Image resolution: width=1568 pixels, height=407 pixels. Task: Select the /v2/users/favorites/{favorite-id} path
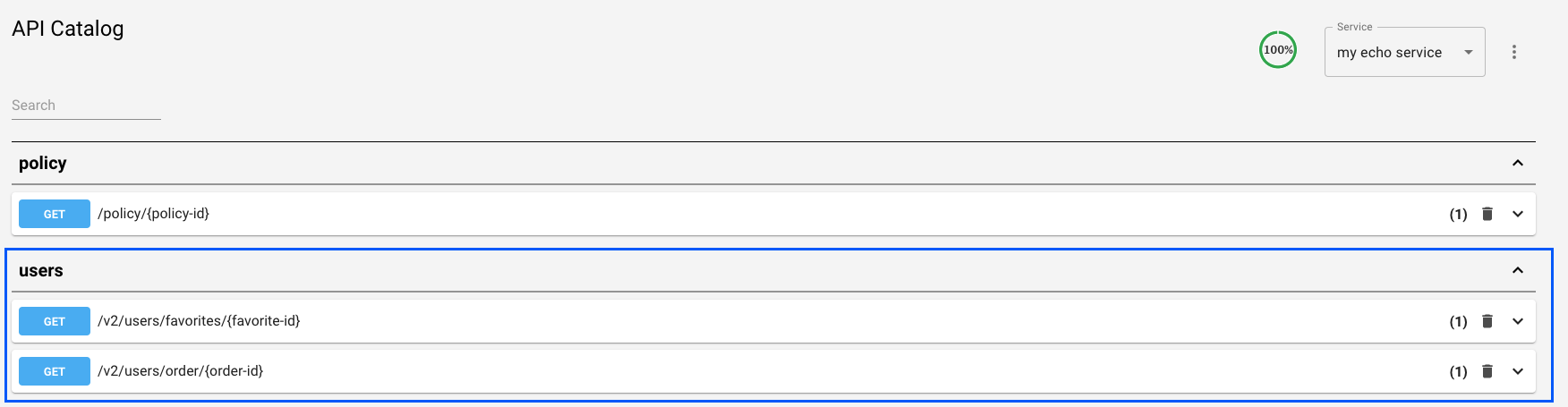(199, 321)
